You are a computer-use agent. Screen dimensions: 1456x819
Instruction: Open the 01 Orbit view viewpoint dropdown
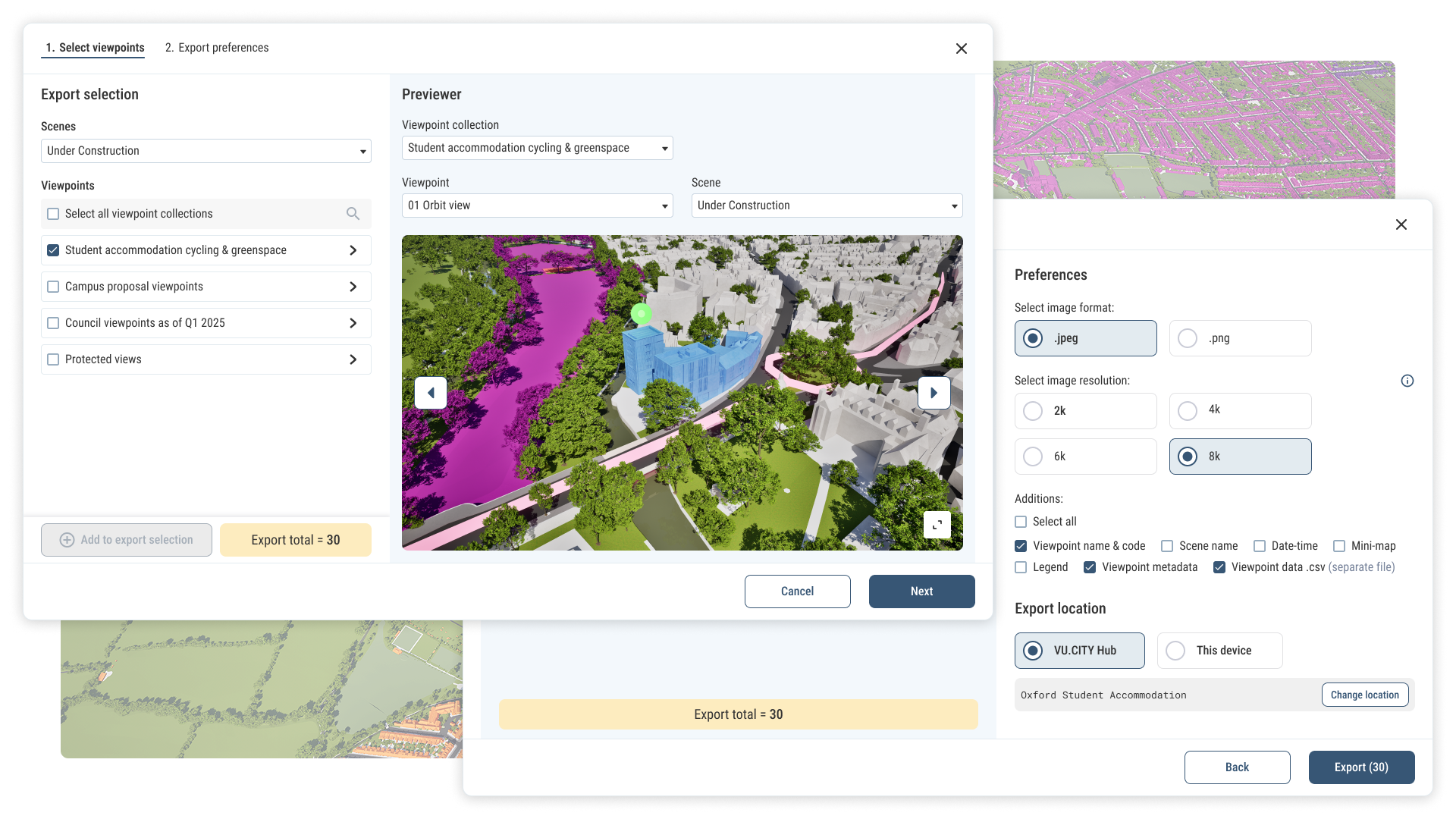(x=538, y=206)
